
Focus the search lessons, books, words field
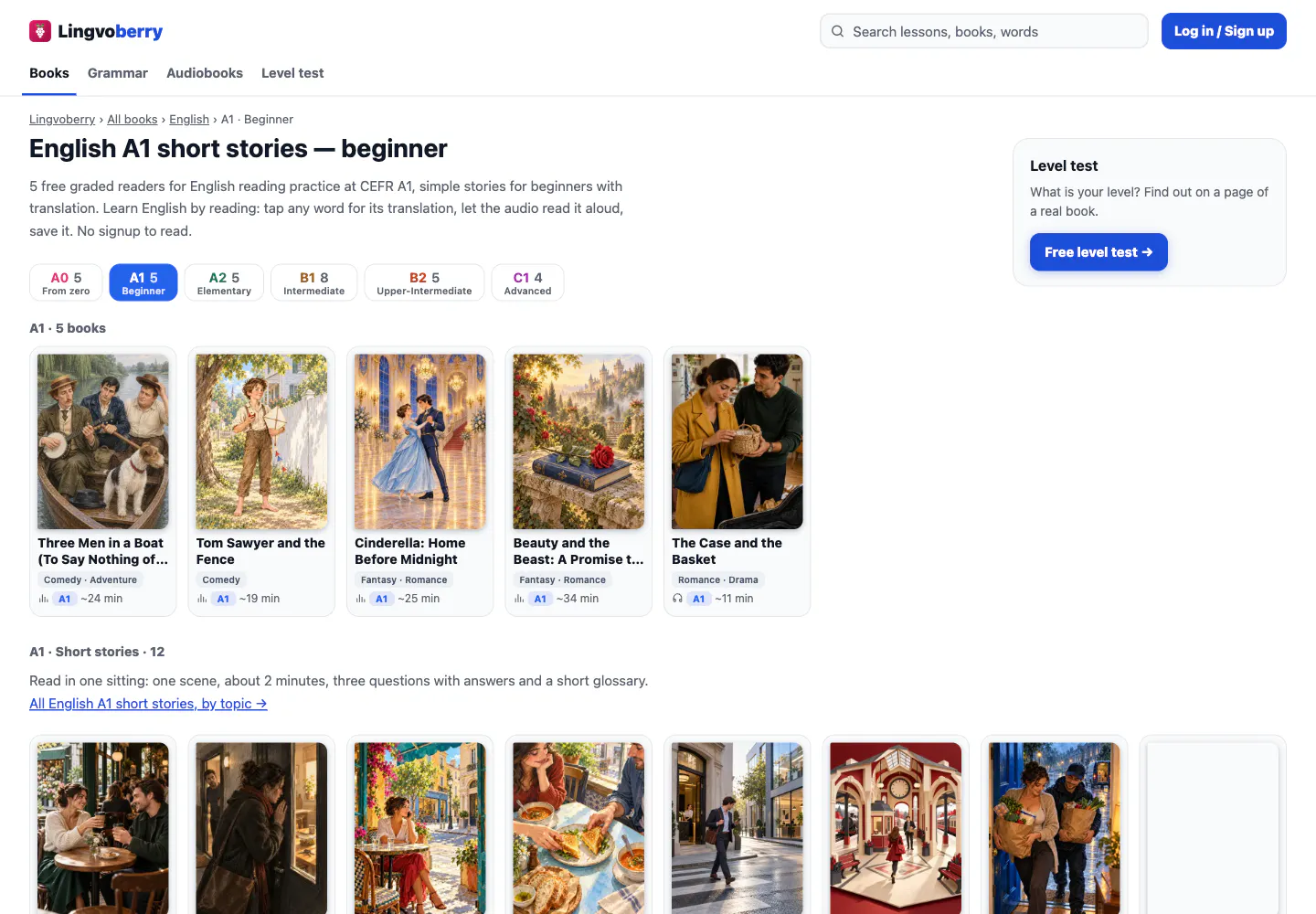click(984, 31)
